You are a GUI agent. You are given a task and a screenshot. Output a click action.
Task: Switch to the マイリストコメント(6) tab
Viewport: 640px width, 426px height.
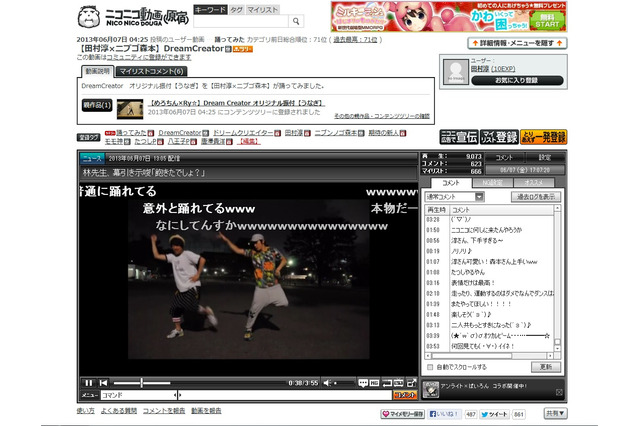[x=151, y=71]
